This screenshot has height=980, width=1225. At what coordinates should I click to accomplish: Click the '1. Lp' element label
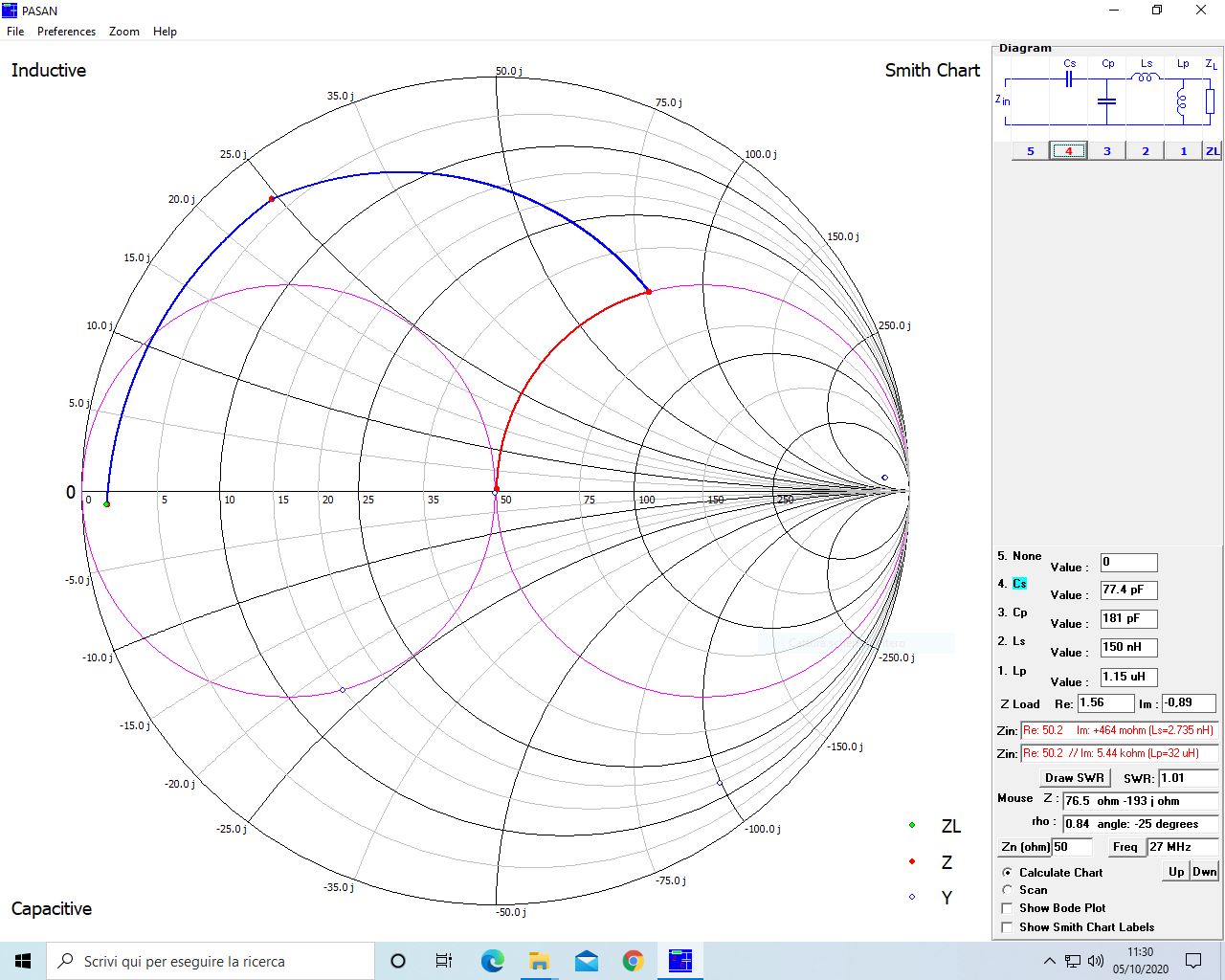(x=1012, y=671)
